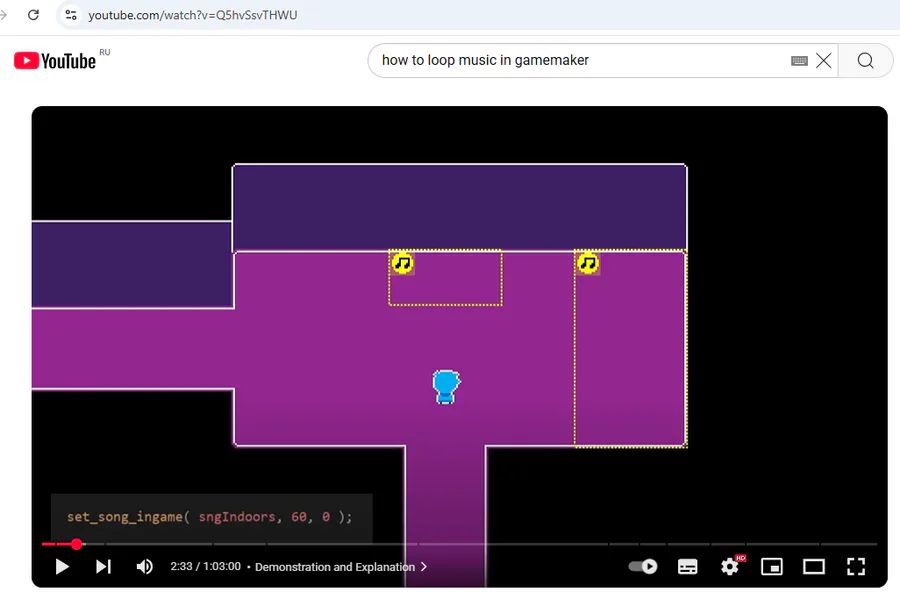The height and width of the screenshot is (599, 900).
Task: Click the music note icon on right zone
Action: tap(588, 263)
